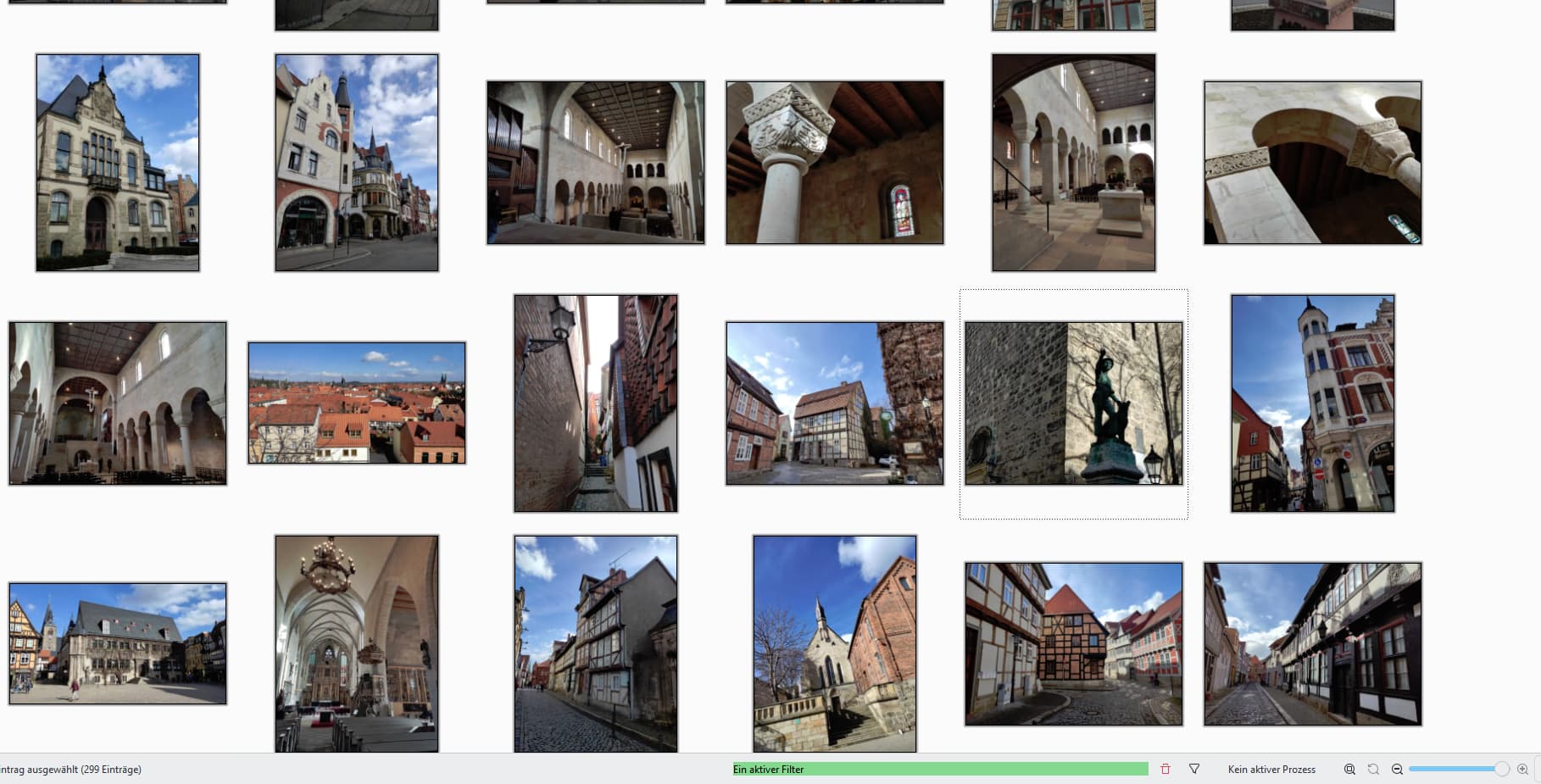1541x784 pixels.
Task: Click the thumbnail size slider handle
Action: [1501, 769]
